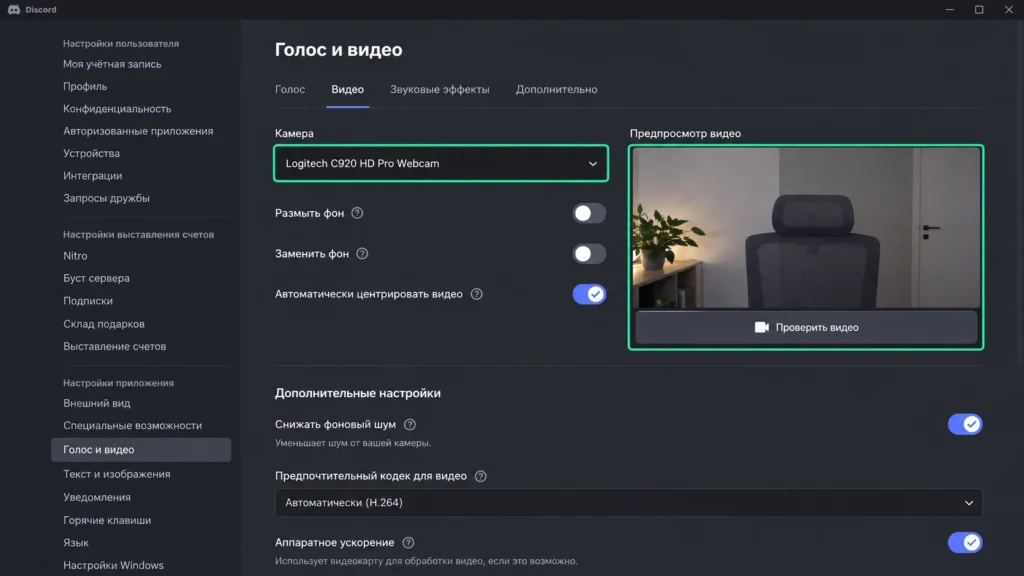Screen dimensions: 1024x576
Task: Click text Уменьшает шум от вашей камеры
Action: [353, 443]
